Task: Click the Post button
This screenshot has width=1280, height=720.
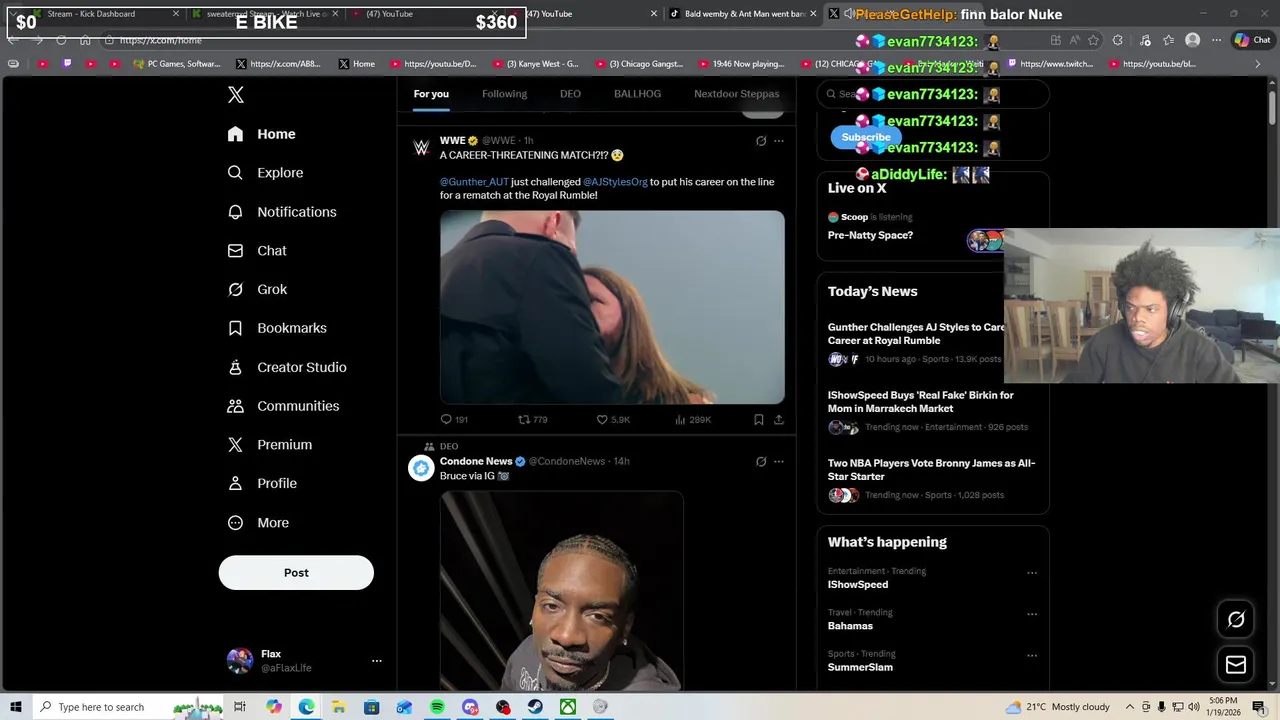Action: point(296,573)
